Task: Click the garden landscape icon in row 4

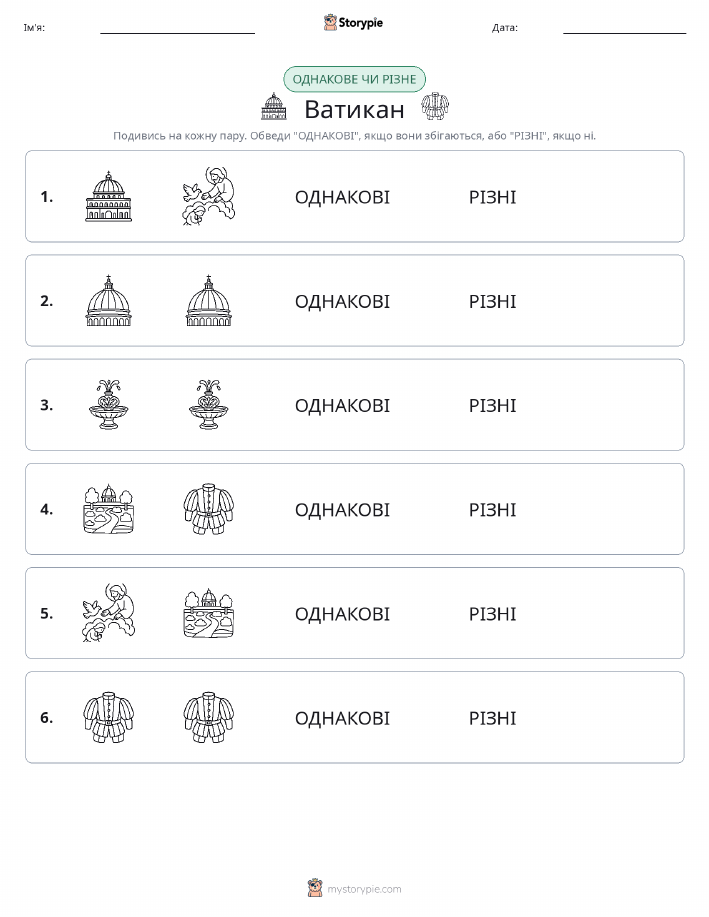Action: coord(108,509)
